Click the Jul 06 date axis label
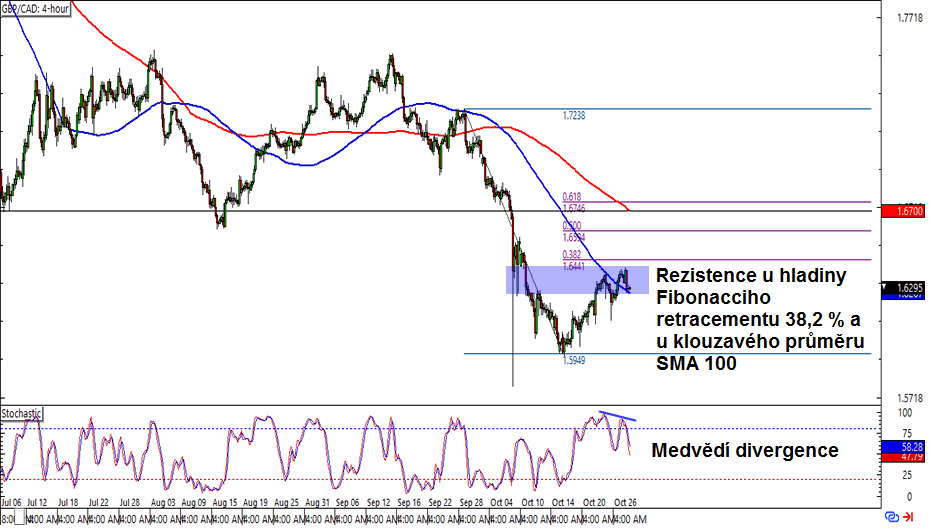The height and width of the screenshot is (530, 930). click(x=11, y=502)
